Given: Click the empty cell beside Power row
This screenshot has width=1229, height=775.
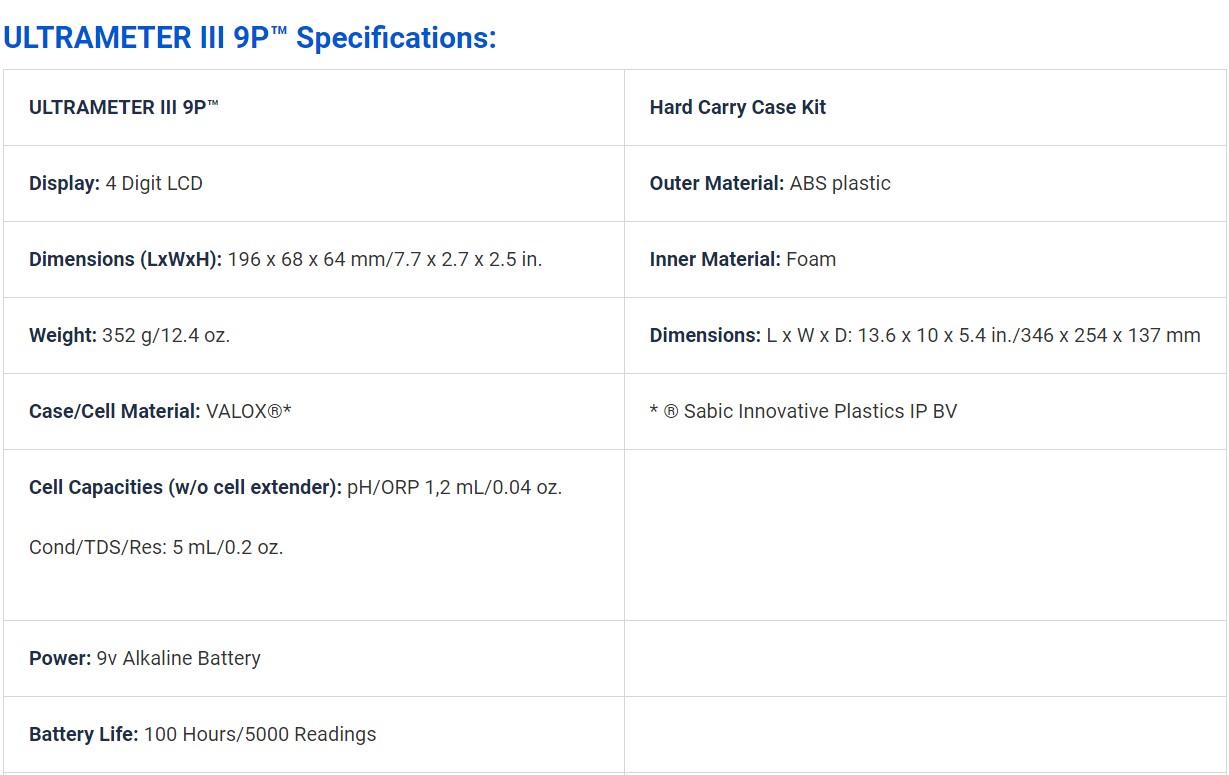Looking at the screenshot, I should tap(925, 659).
